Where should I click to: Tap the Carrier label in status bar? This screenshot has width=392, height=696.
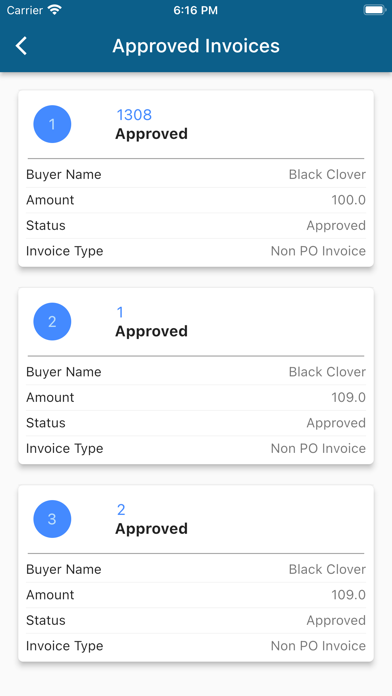[x=25, y=10]
